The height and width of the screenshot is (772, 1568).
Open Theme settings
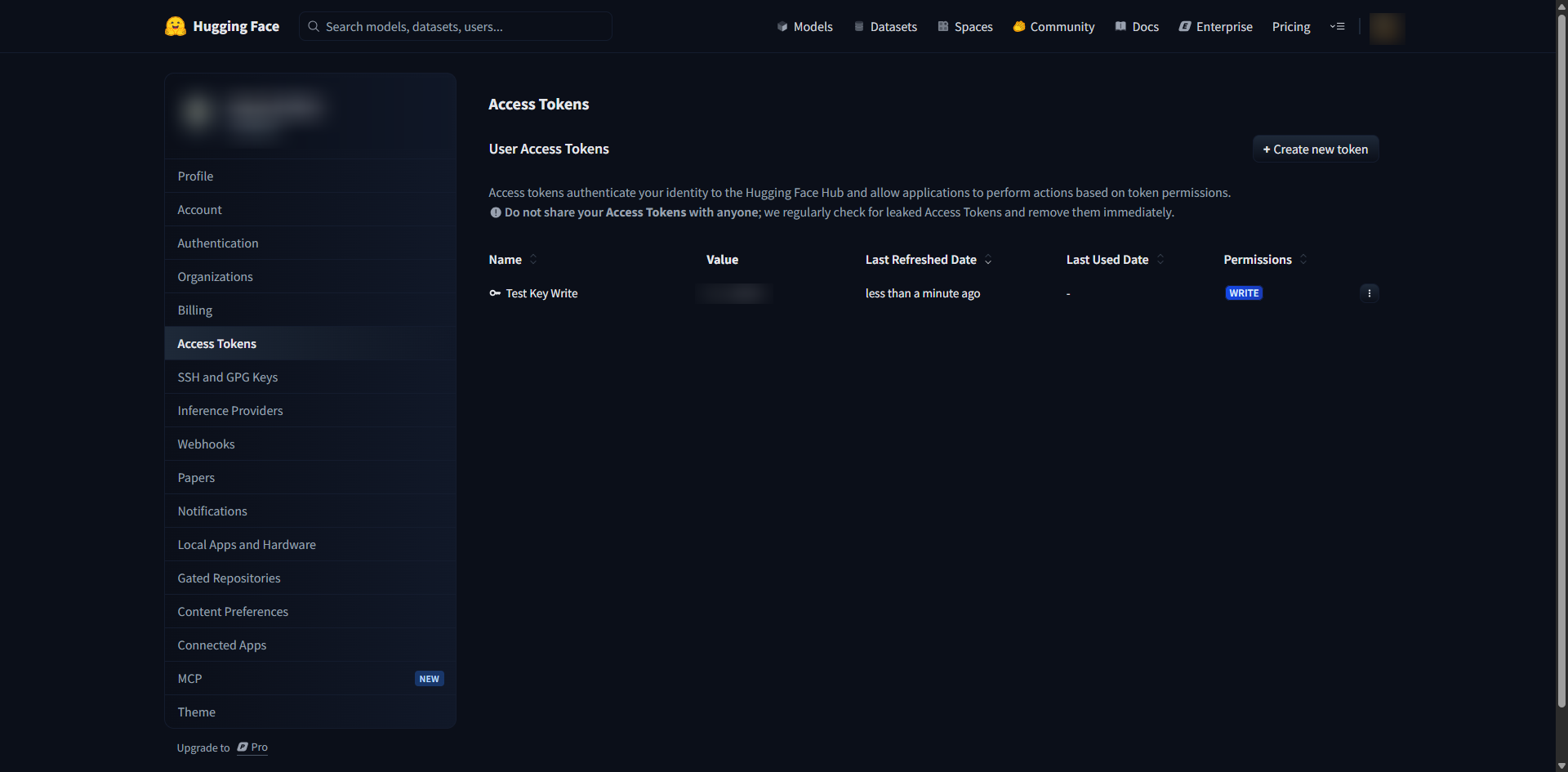310,712
